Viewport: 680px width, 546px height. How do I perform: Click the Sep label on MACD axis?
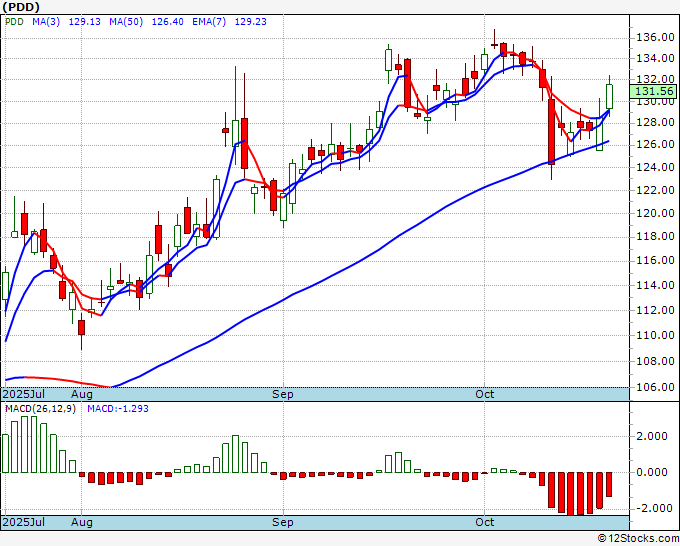283,522
